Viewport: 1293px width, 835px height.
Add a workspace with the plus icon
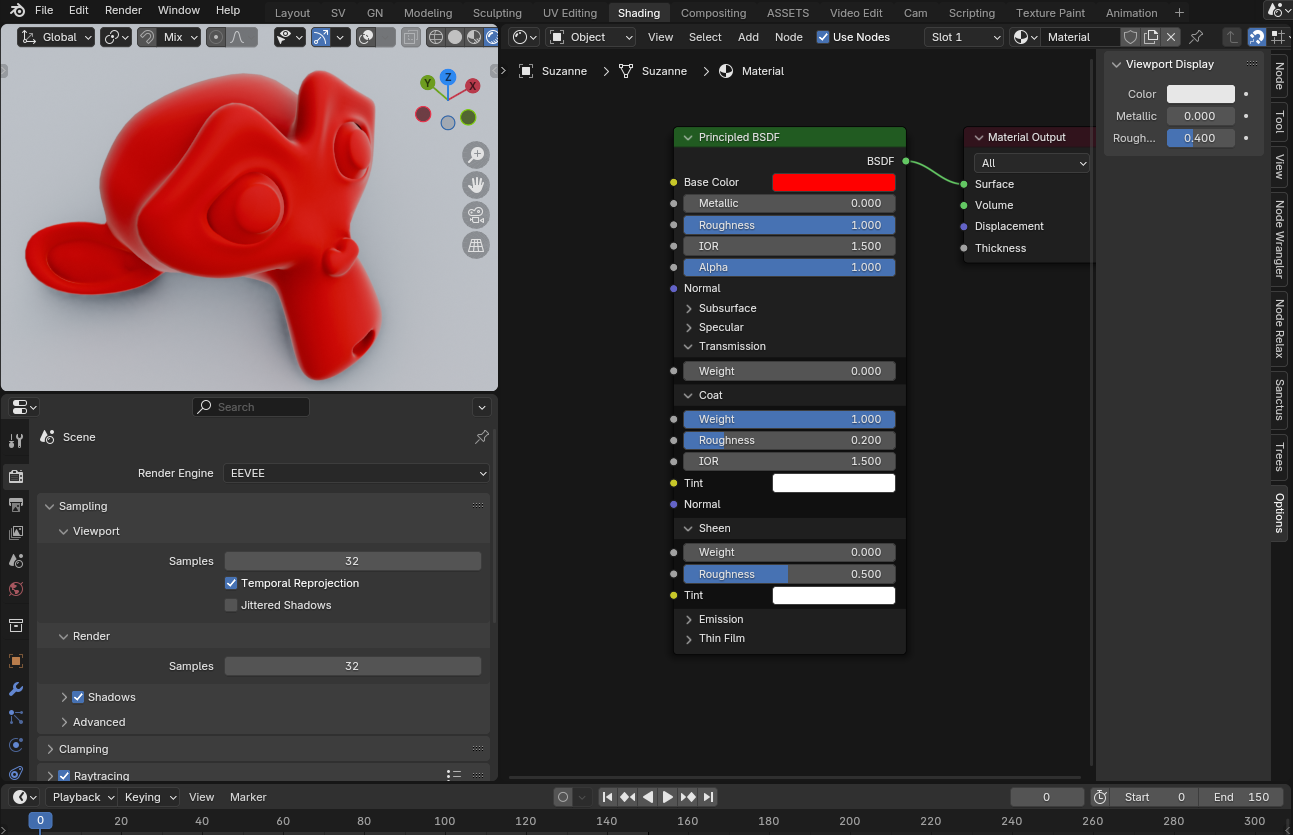pos(1179,13)
